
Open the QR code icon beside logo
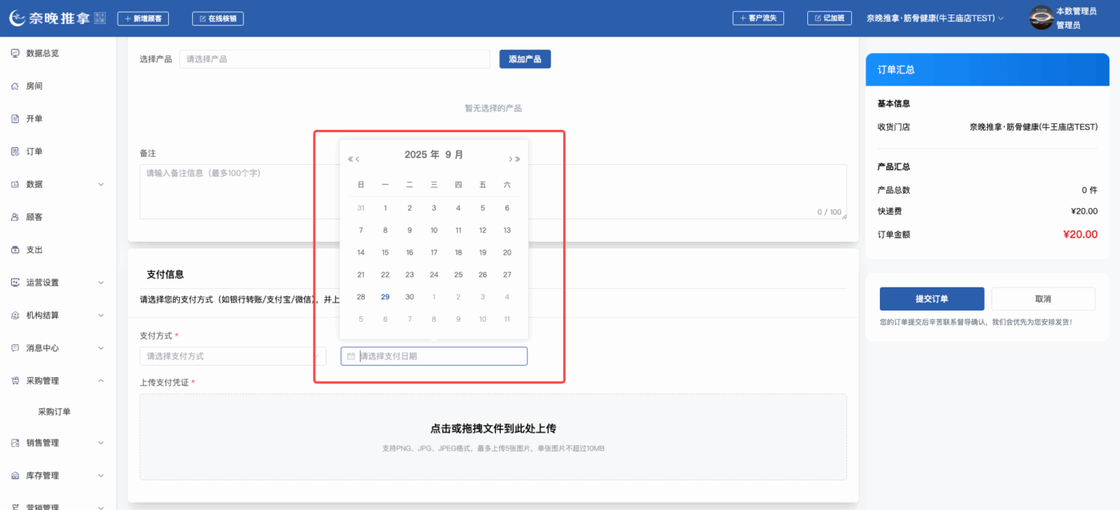[100, 19]
